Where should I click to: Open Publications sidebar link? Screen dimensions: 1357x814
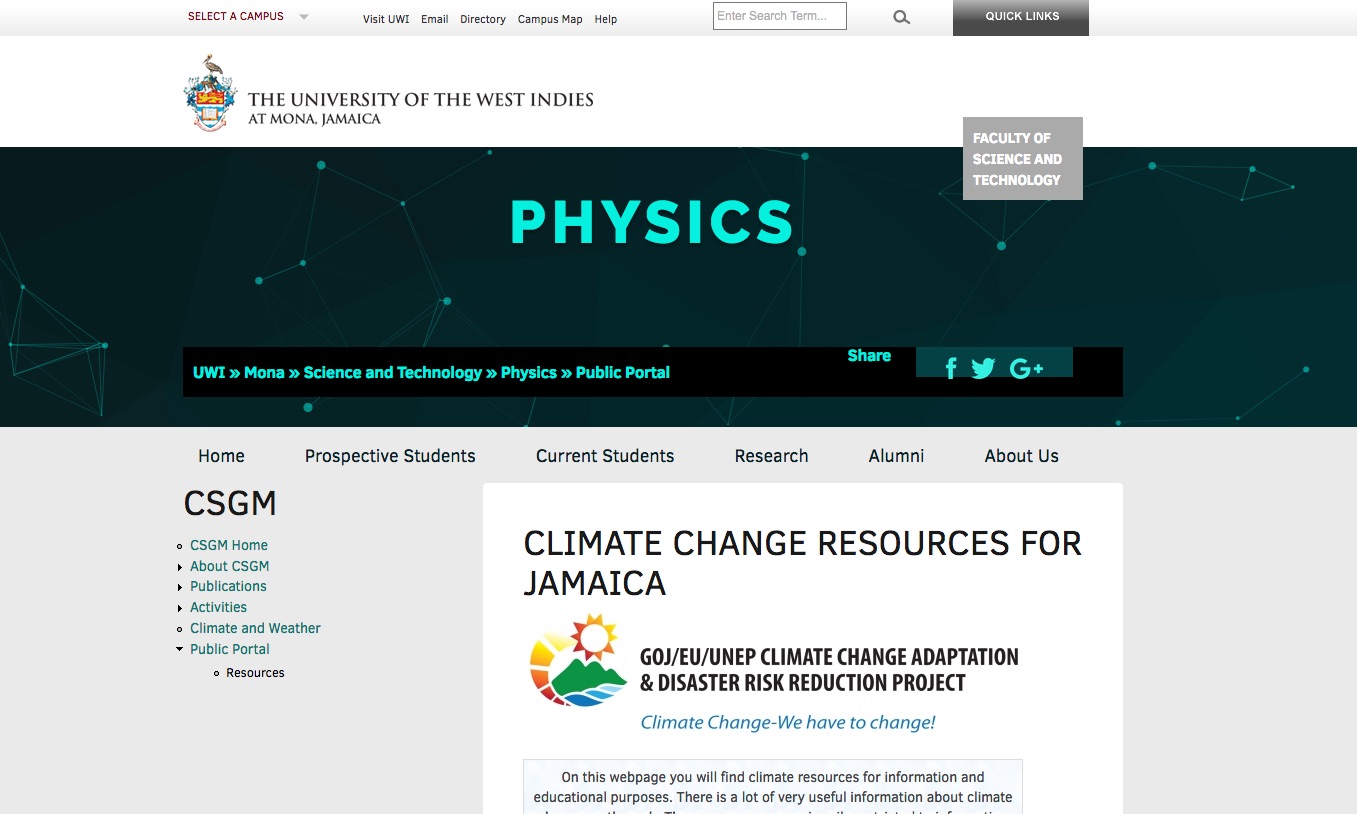(x=228, y=586)
